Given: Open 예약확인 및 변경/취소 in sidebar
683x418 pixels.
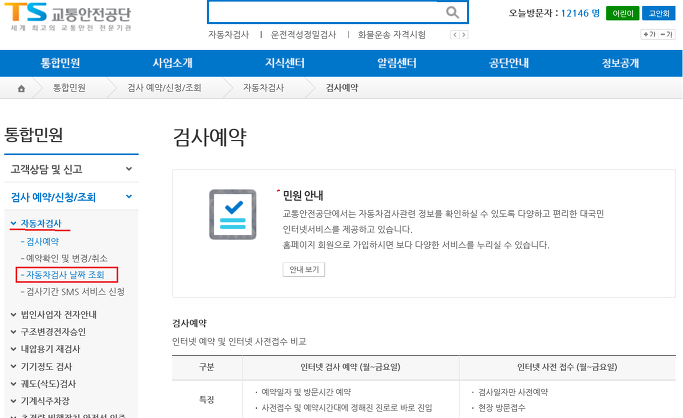Looking at the screenshot, I should (x=64, y=258).
